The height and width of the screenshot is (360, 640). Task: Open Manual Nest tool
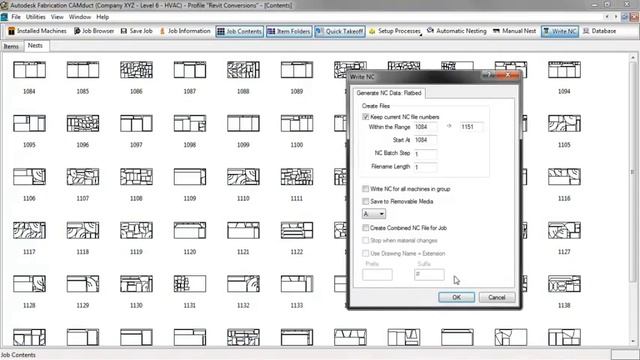click(x=514, y=31)
